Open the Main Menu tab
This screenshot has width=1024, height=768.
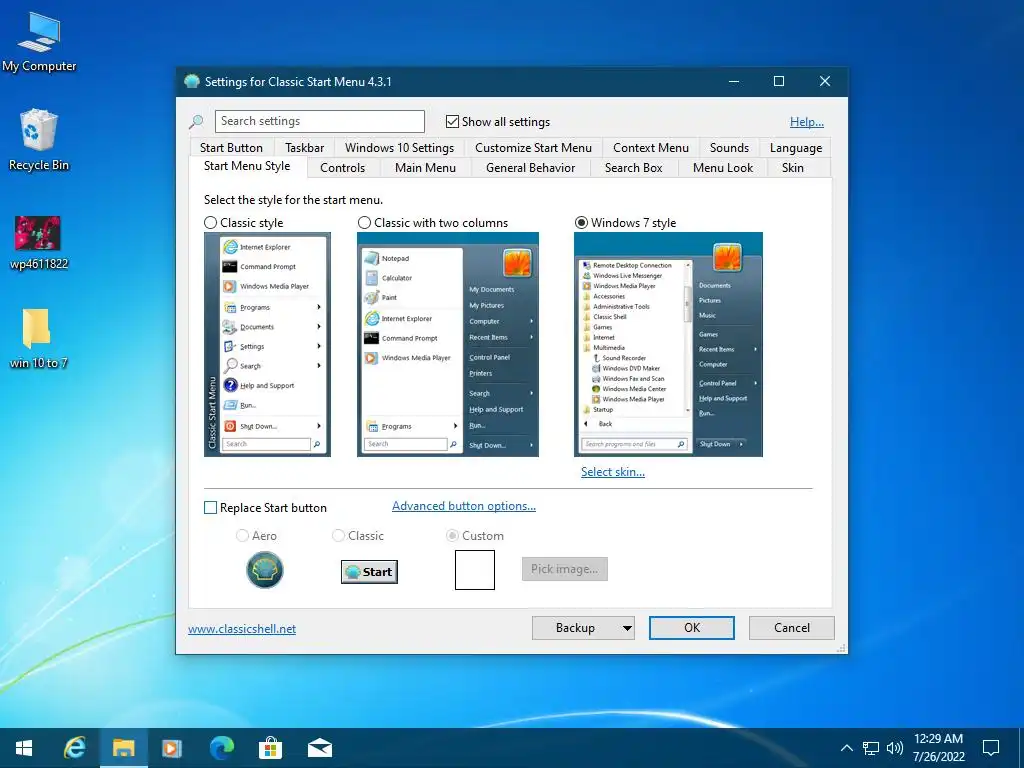click(425, 168)
